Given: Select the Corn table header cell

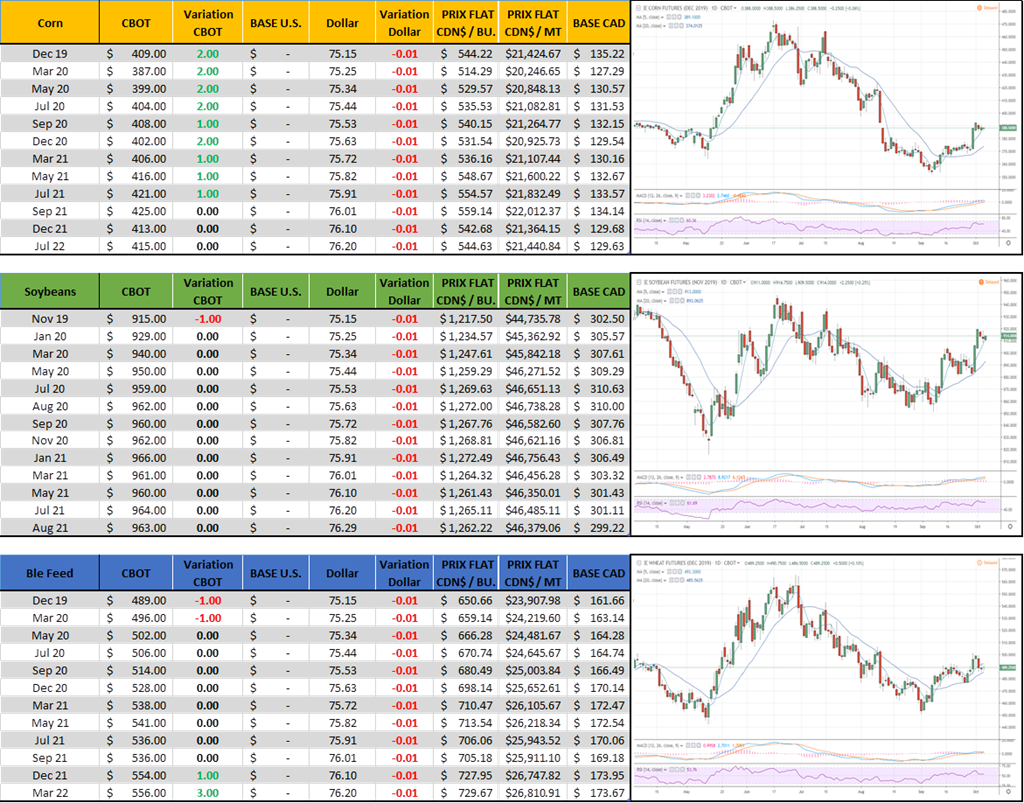Looking at the screenshot, I should [x=50, y=22].
